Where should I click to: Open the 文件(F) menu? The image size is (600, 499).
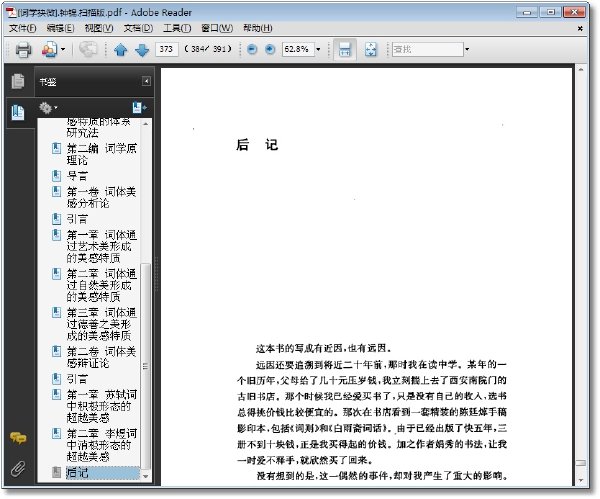(x=23, y=28)
